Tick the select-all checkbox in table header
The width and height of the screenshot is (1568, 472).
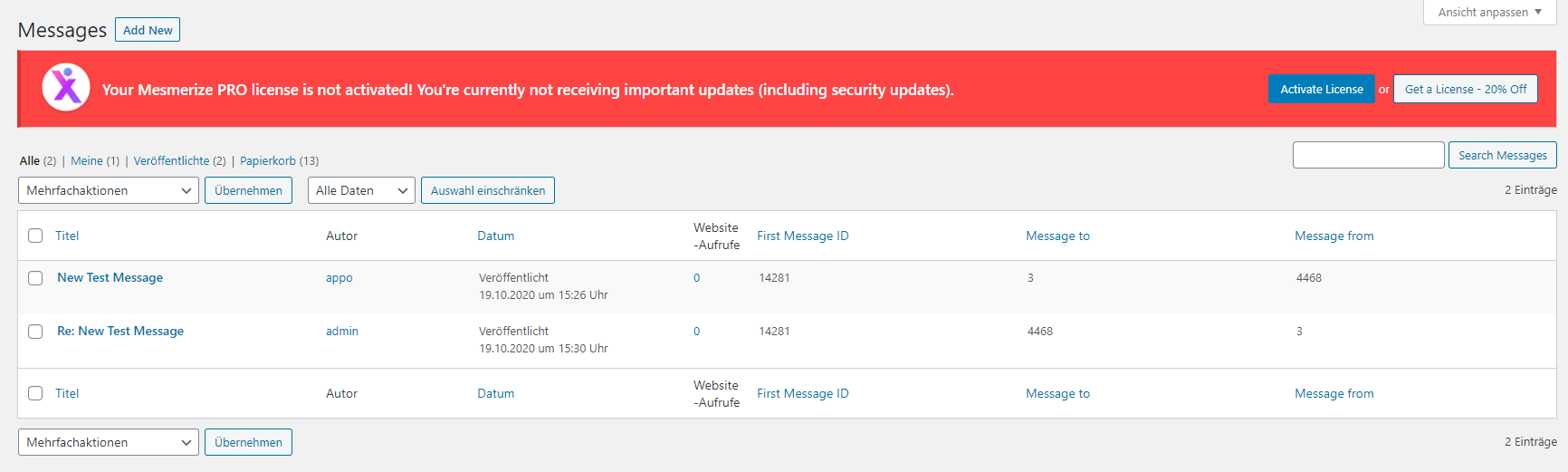point(35,236)
